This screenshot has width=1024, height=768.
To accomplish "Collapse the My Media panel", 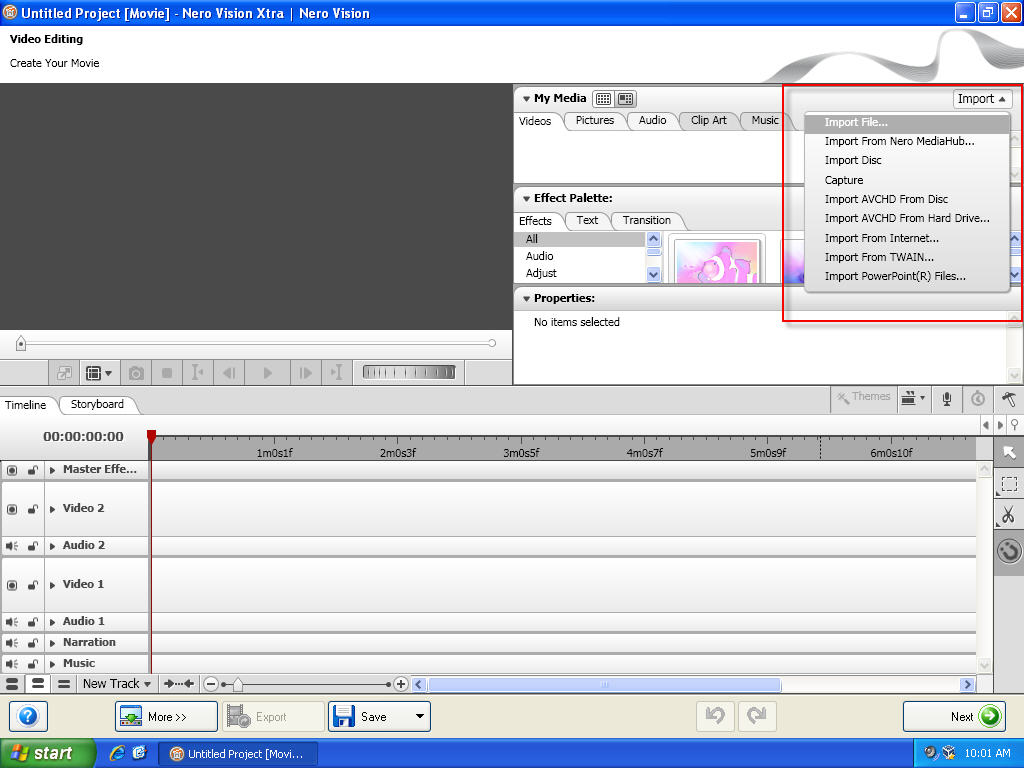I will 526,99.
